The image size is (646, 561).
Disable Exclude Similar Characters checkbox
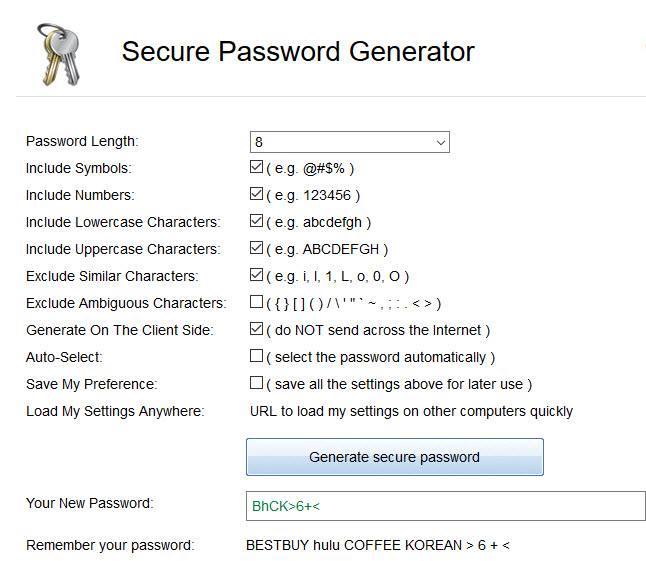[x=256, y=275]
